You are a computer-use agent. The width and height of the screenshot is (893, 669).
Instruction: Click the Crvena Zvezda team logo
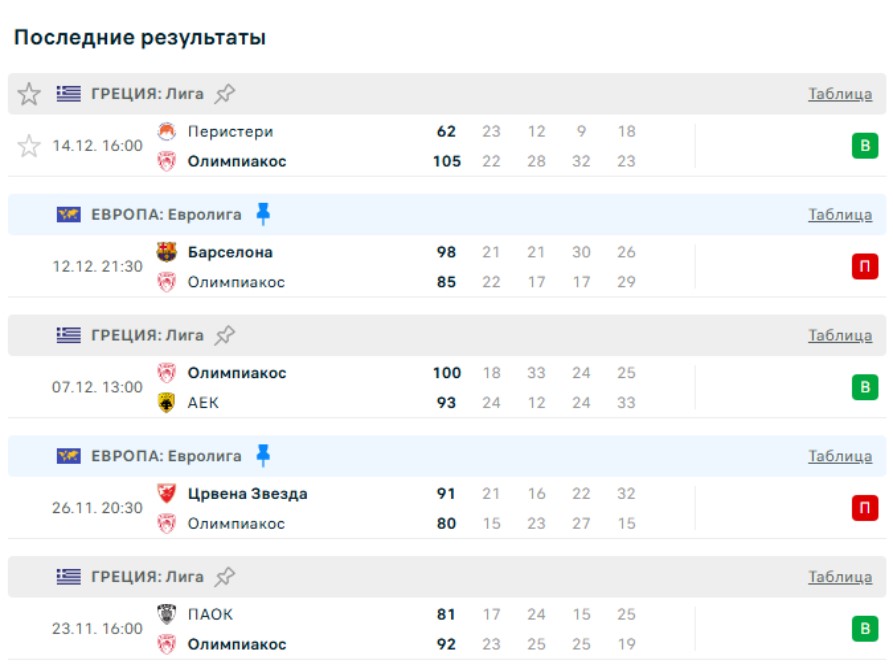coord(167,494)
